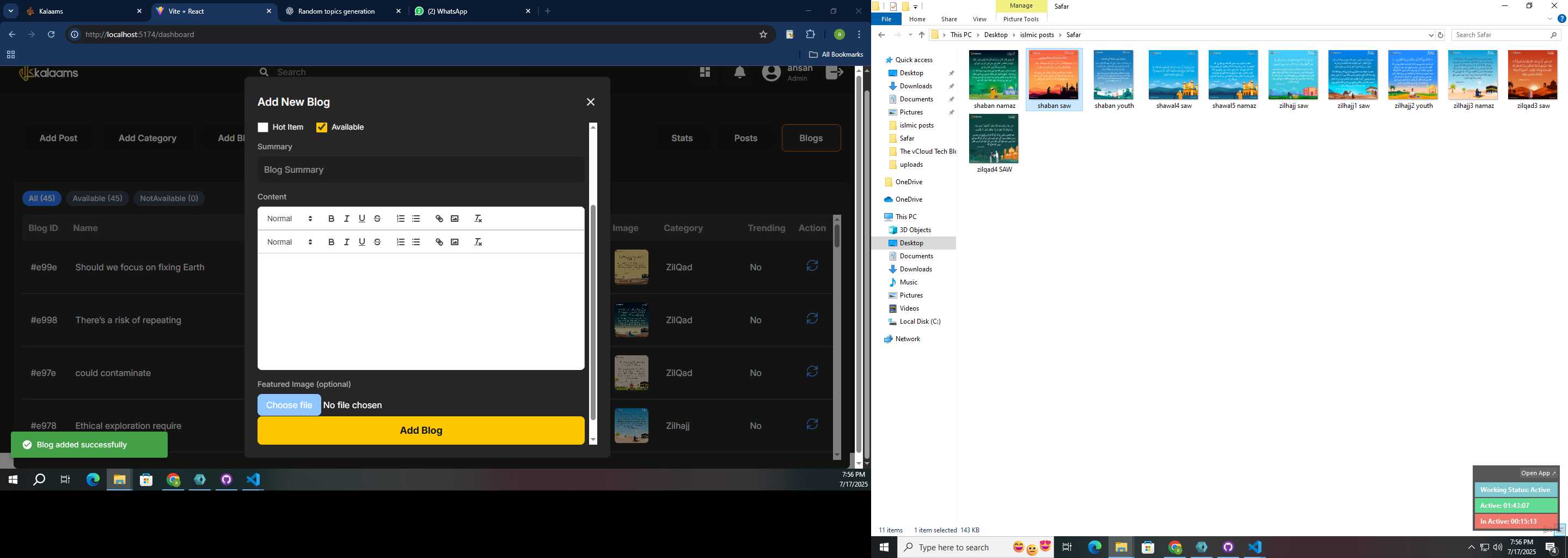
Task: Close the Add New Blog dialog
Action: click(590, 102)
